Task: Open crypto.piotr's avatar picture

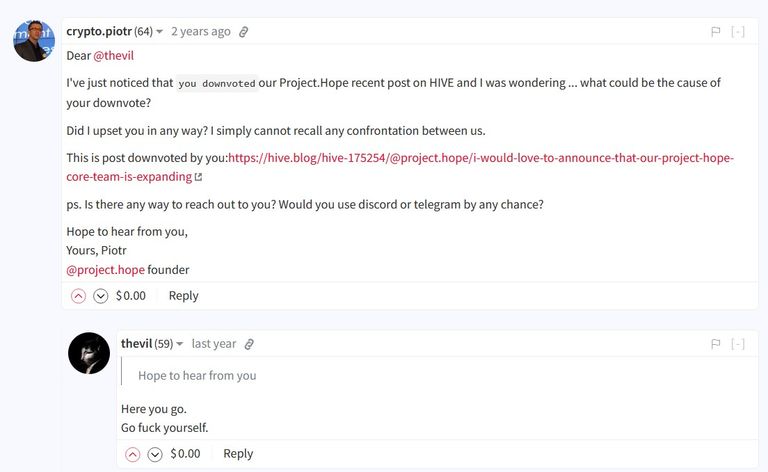Action: [34, 41]
